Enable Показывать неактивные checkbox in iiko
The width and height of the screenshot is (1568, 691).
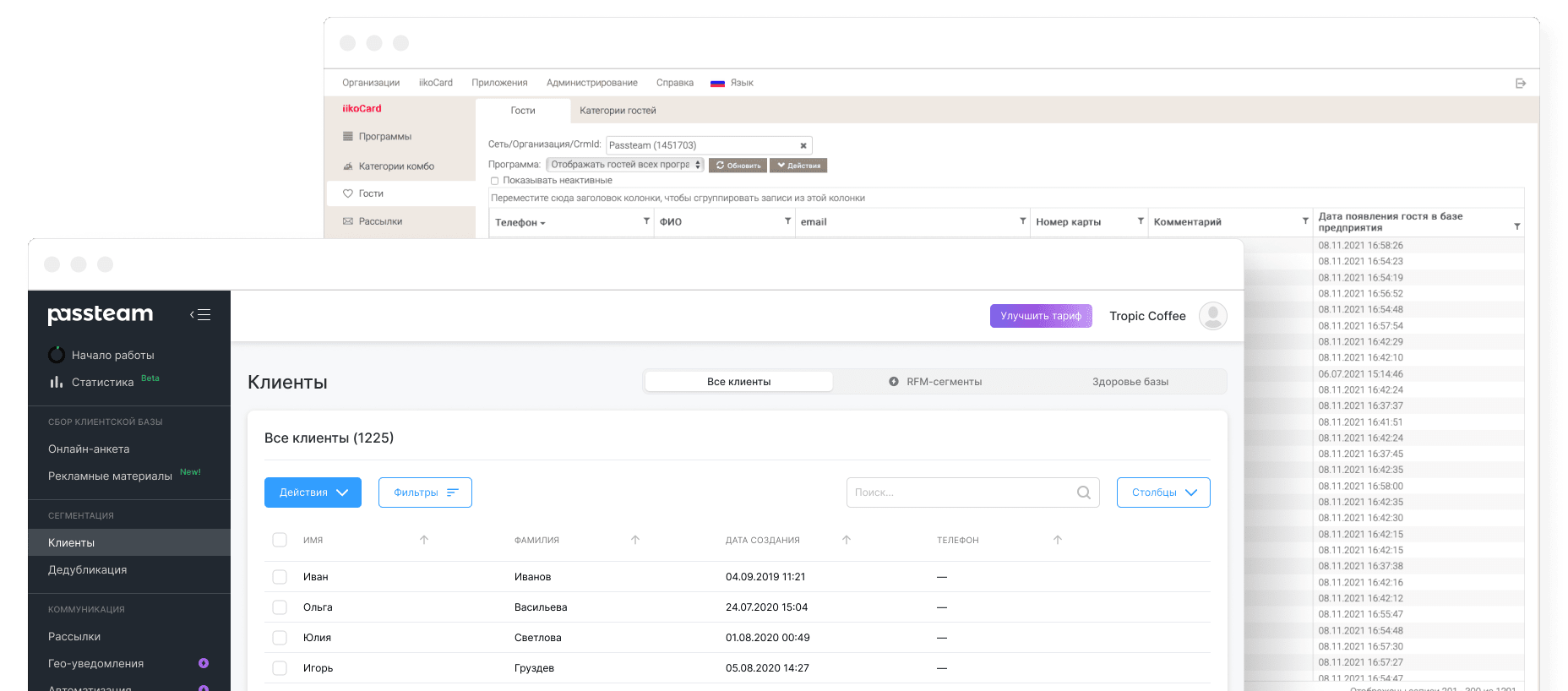[x=495, y=181]
